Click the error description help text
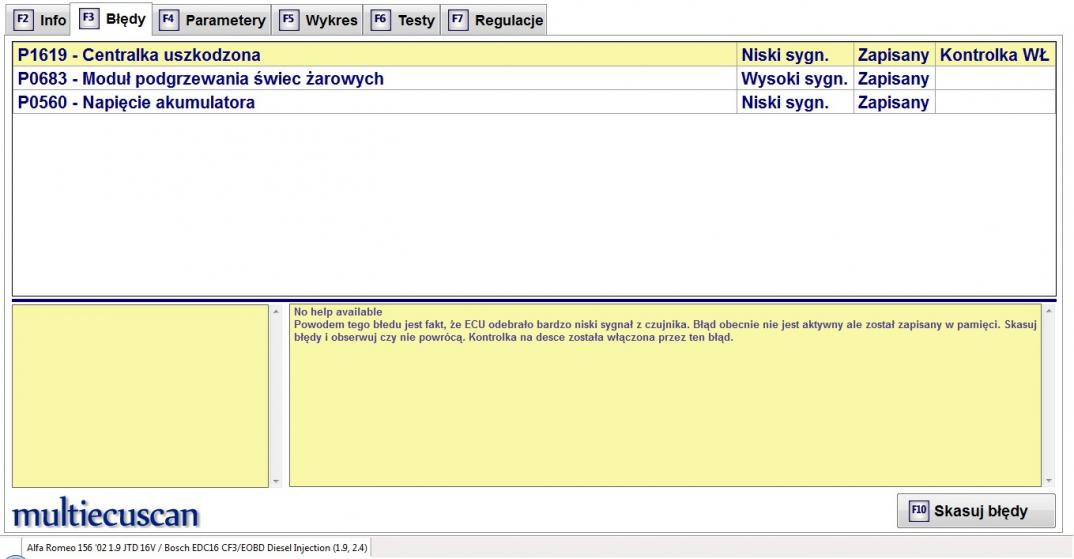Viewport: 1074px width, 559px height. coord(665,331)
